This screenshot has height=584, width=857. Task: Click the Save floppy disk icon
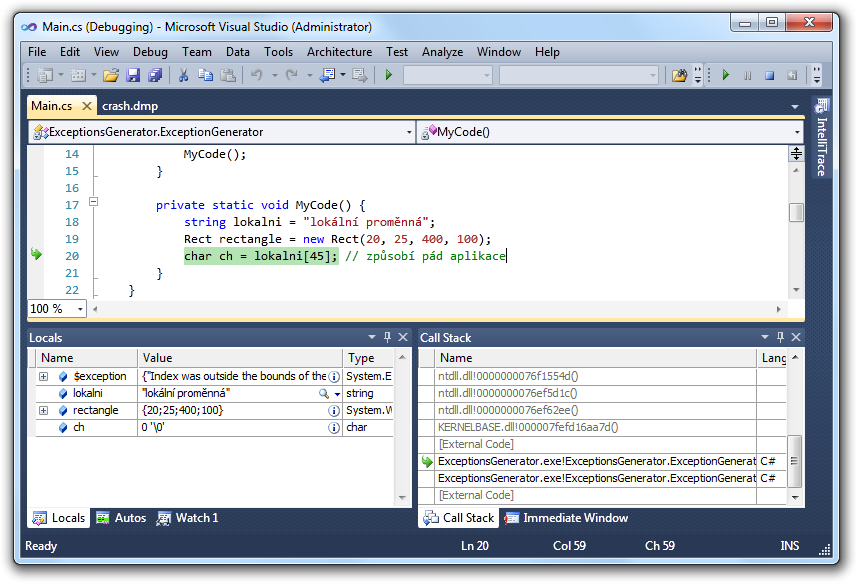[x=133, y=75]
